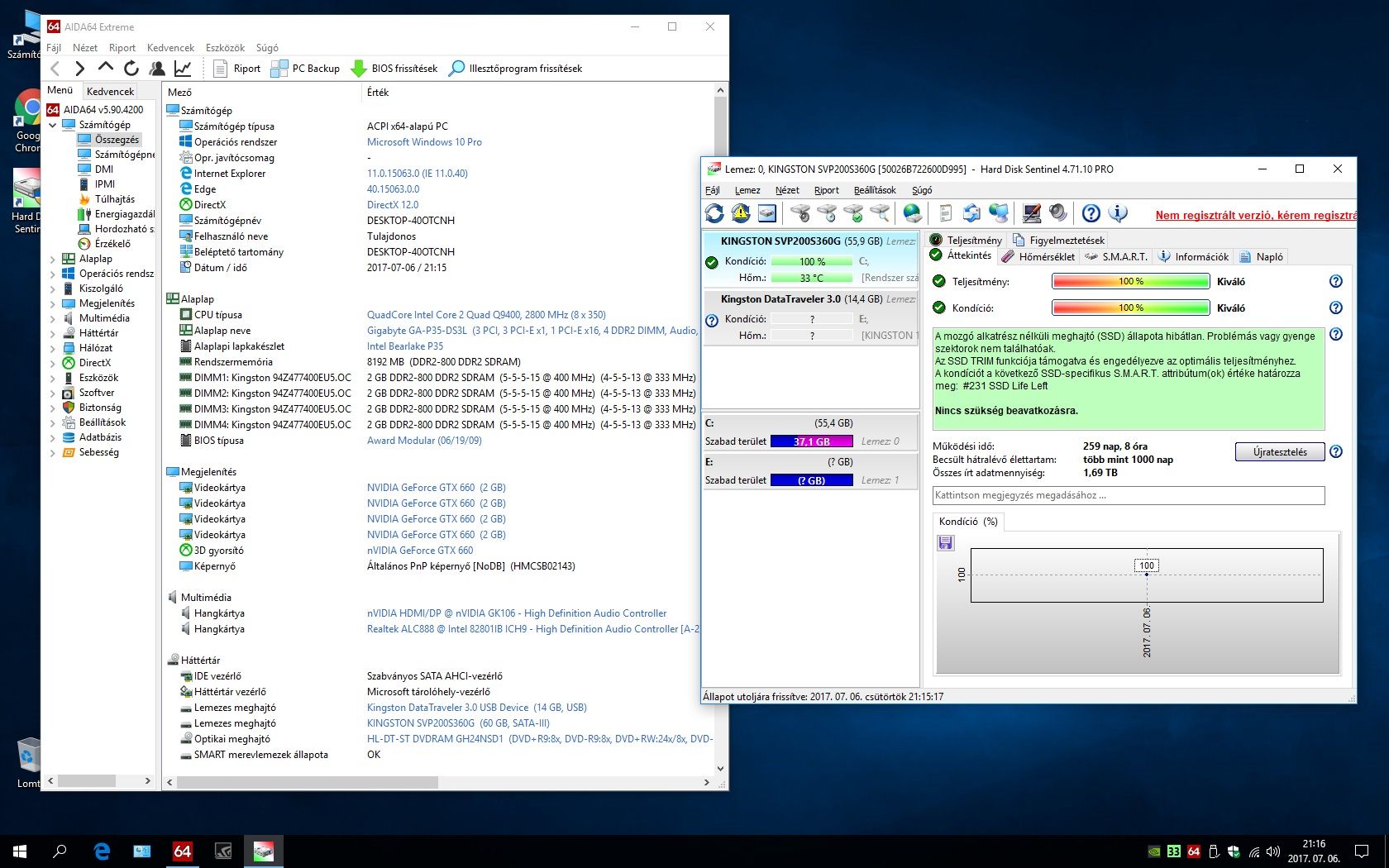Expand the Kiszolgáló tree node
The image size is (1389, 868).
coord(53,289)
